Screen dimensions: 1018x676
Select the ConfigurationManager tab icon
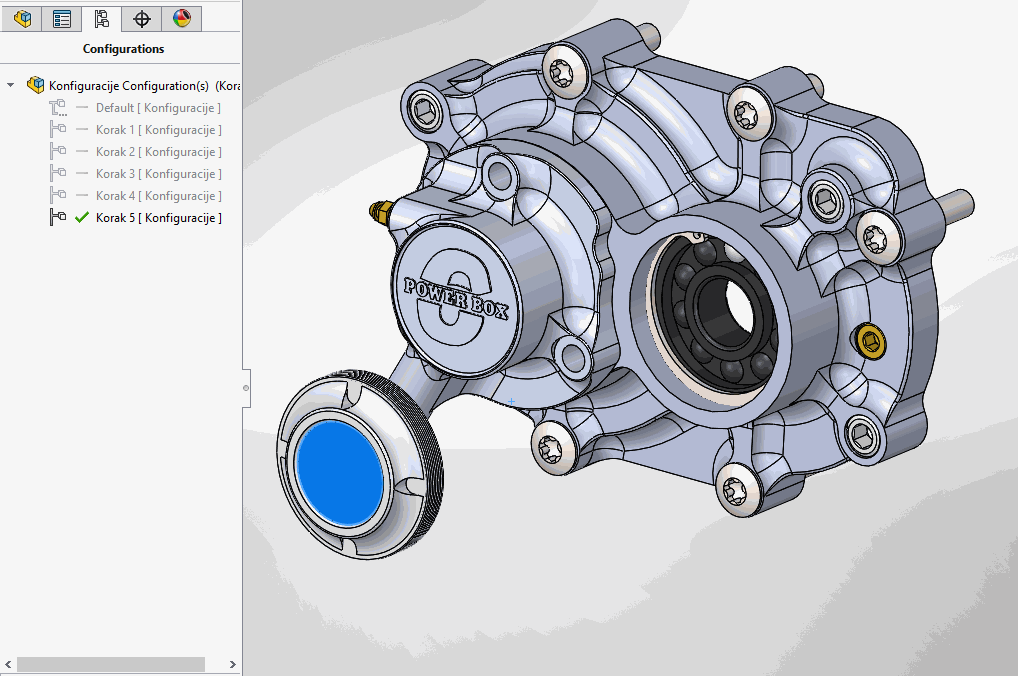(101, 18)
